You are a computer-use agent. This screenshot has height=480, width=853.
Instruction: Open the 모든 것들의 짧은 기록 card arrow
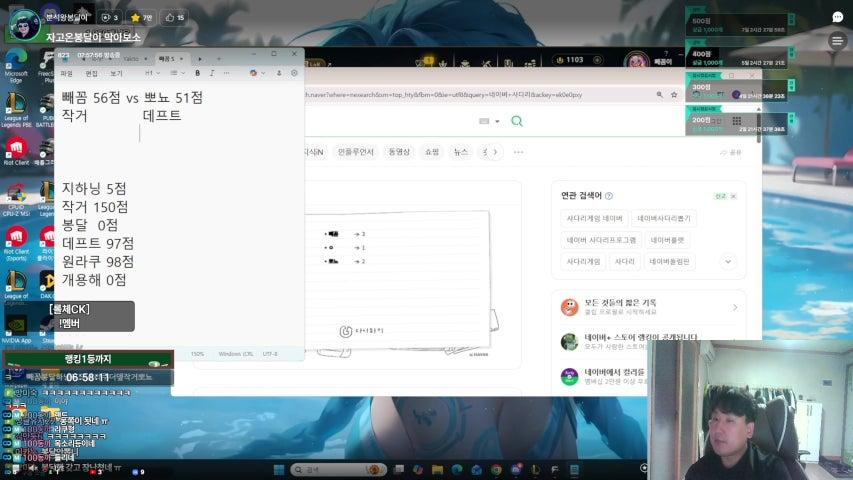coord(735,307)
